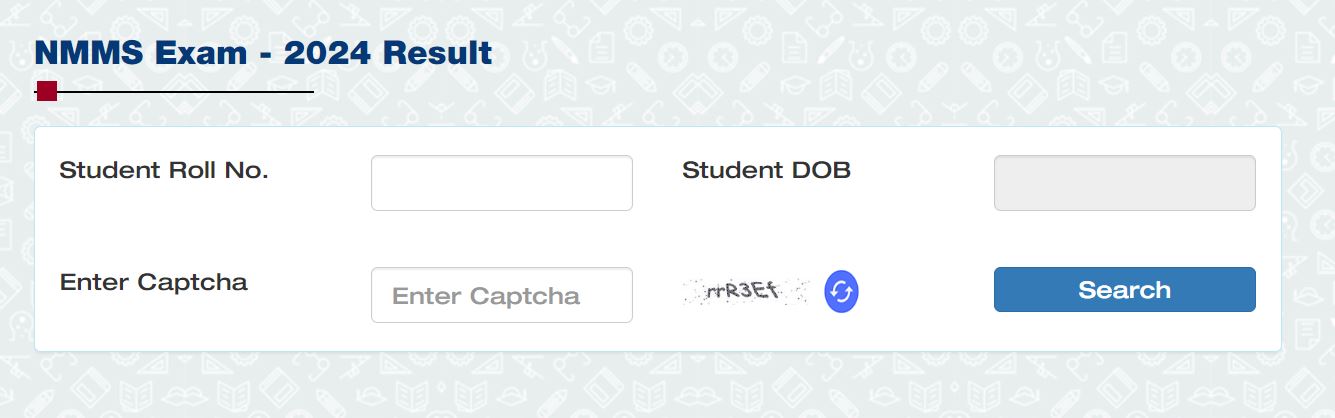Click the rrR3Ef captcha image
The width and height of the screenshot is (1335, 418).
745,292
